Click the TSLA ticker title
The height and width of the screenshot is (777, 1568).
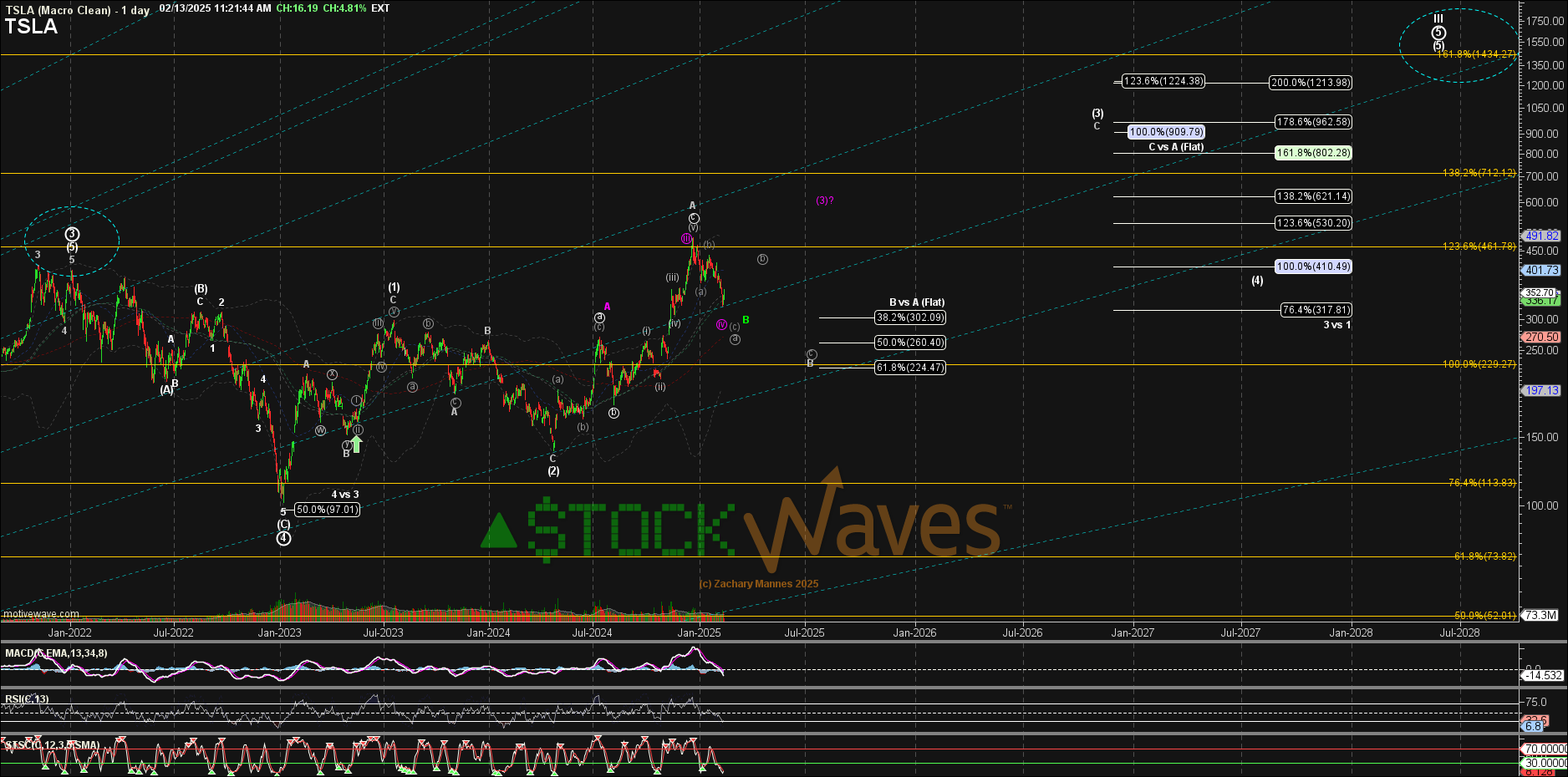[x=31, y=26]
